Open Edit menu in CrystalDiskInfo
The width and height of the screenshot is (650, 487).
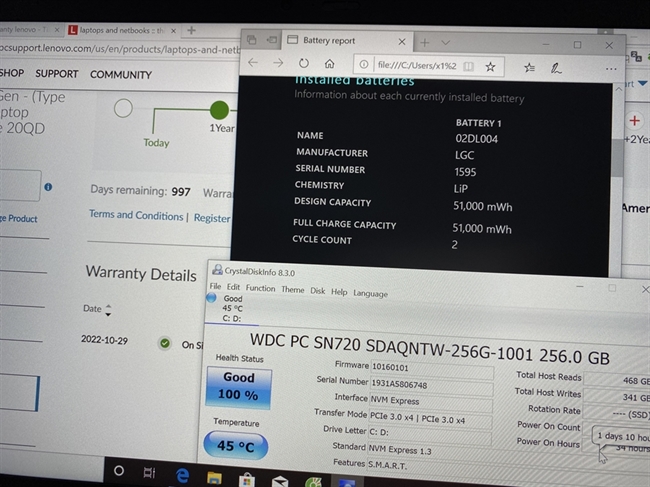coord(233,287)
